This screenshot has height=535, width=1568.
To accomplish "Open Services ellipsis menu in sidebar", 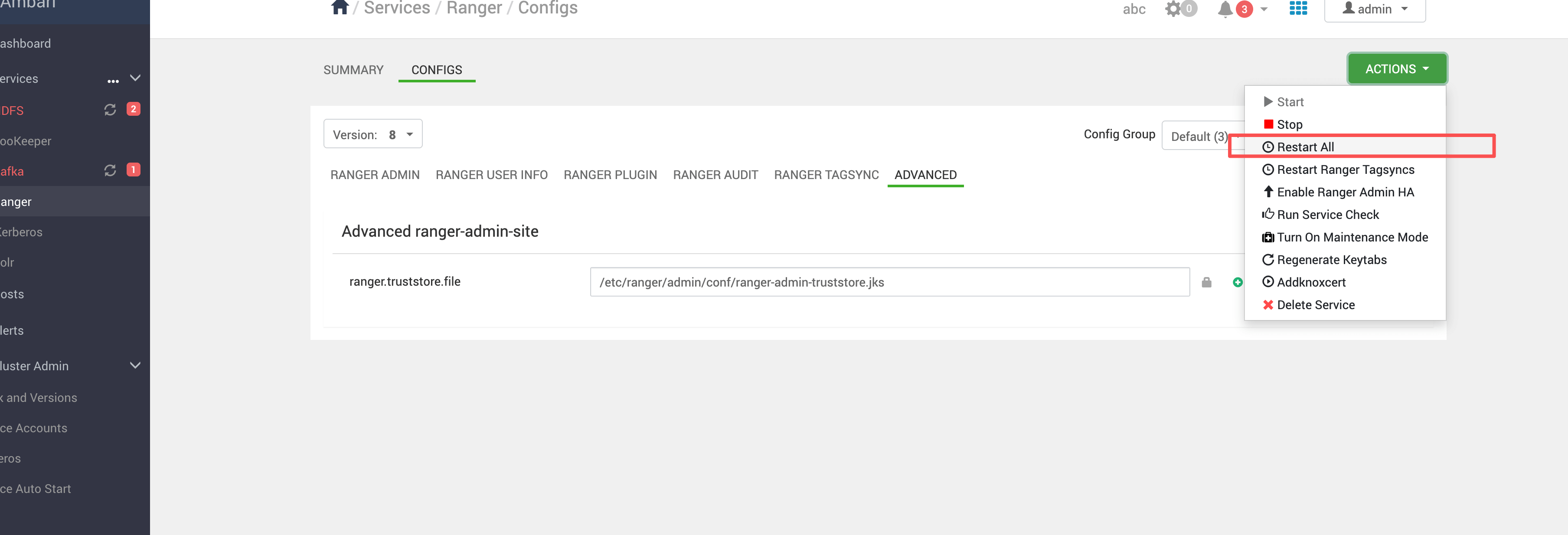I will coord(113,80).
